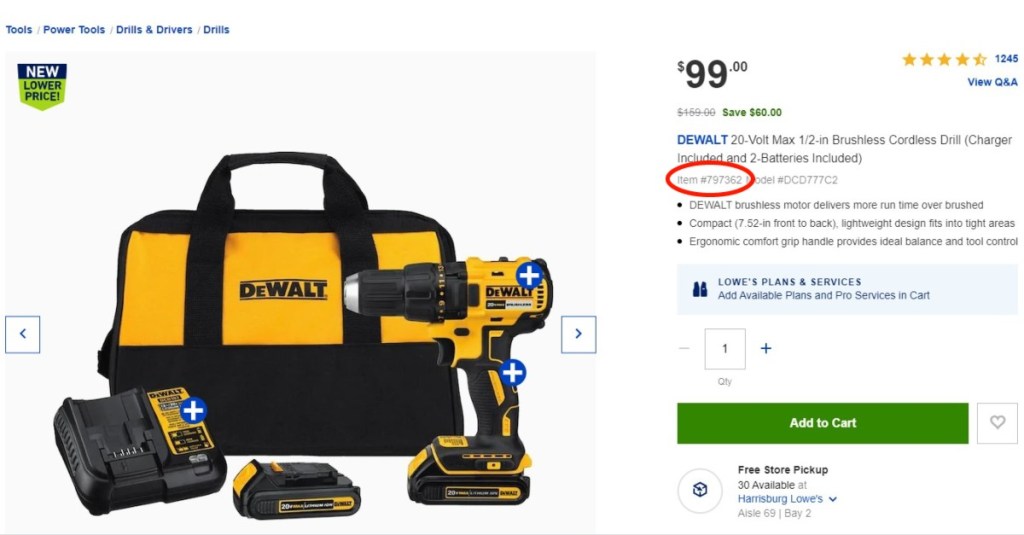This screenshot has height=535, width=1024.
Task: Click the plus hotspot on the battery charger
Action: [193, 411]
